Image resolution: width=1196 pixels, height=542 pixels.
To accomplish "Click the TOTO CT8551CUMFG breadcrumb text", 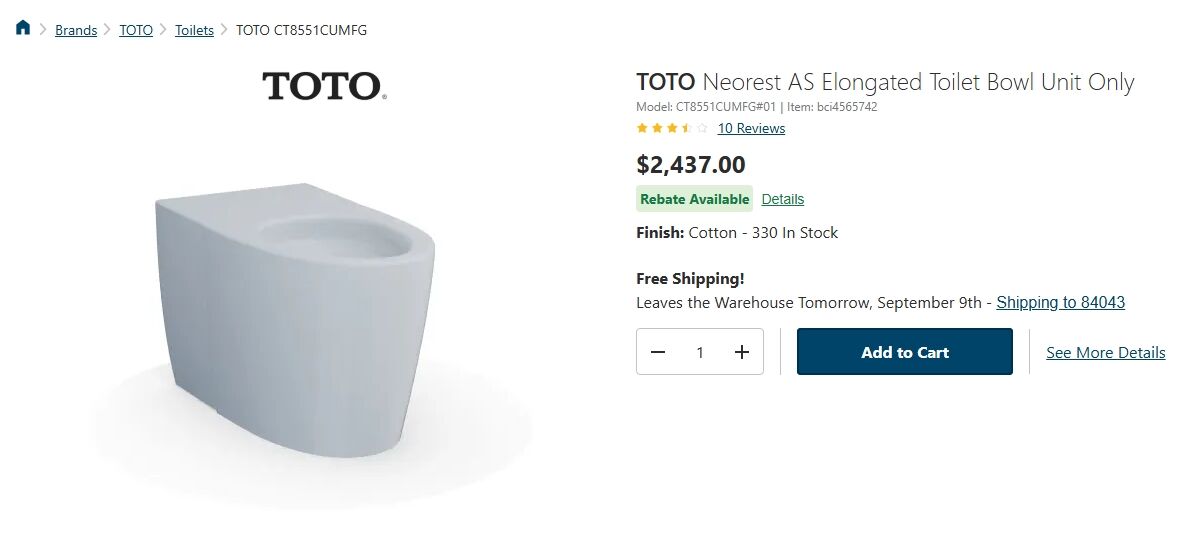I will point(301,30).
